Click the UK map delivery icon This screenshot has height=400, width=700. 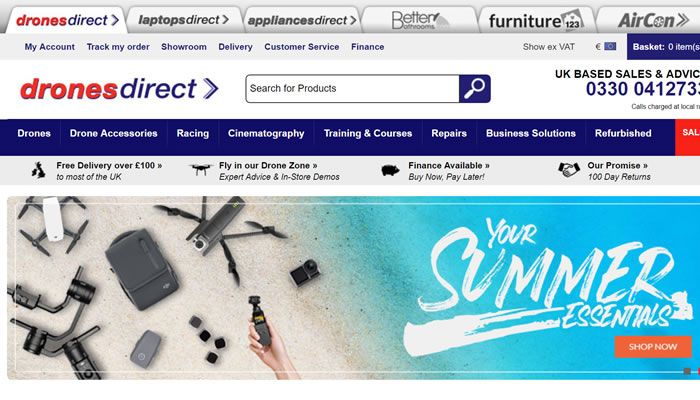(39, 171)
